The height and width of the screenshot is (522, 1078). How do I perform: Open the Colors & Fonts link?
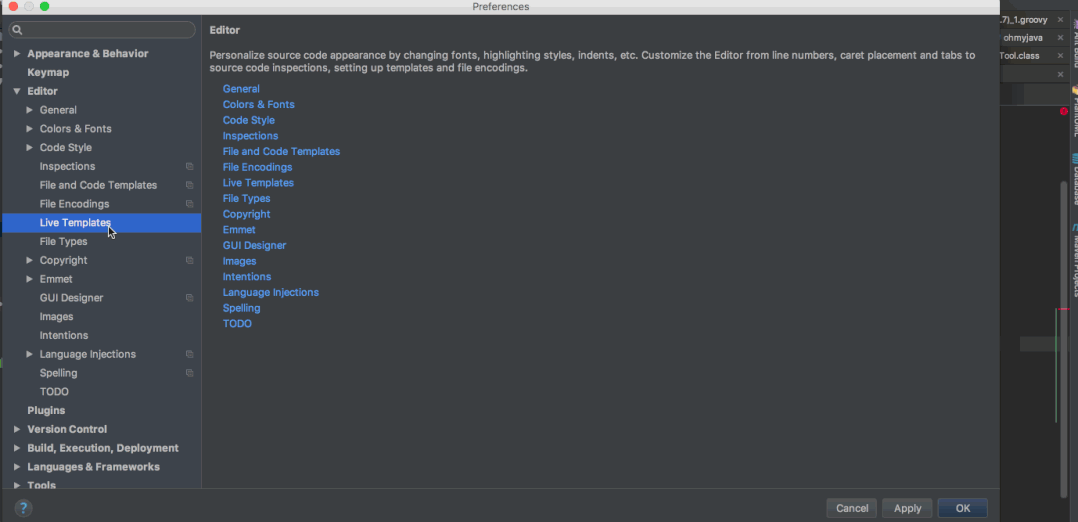coord(258,105)
